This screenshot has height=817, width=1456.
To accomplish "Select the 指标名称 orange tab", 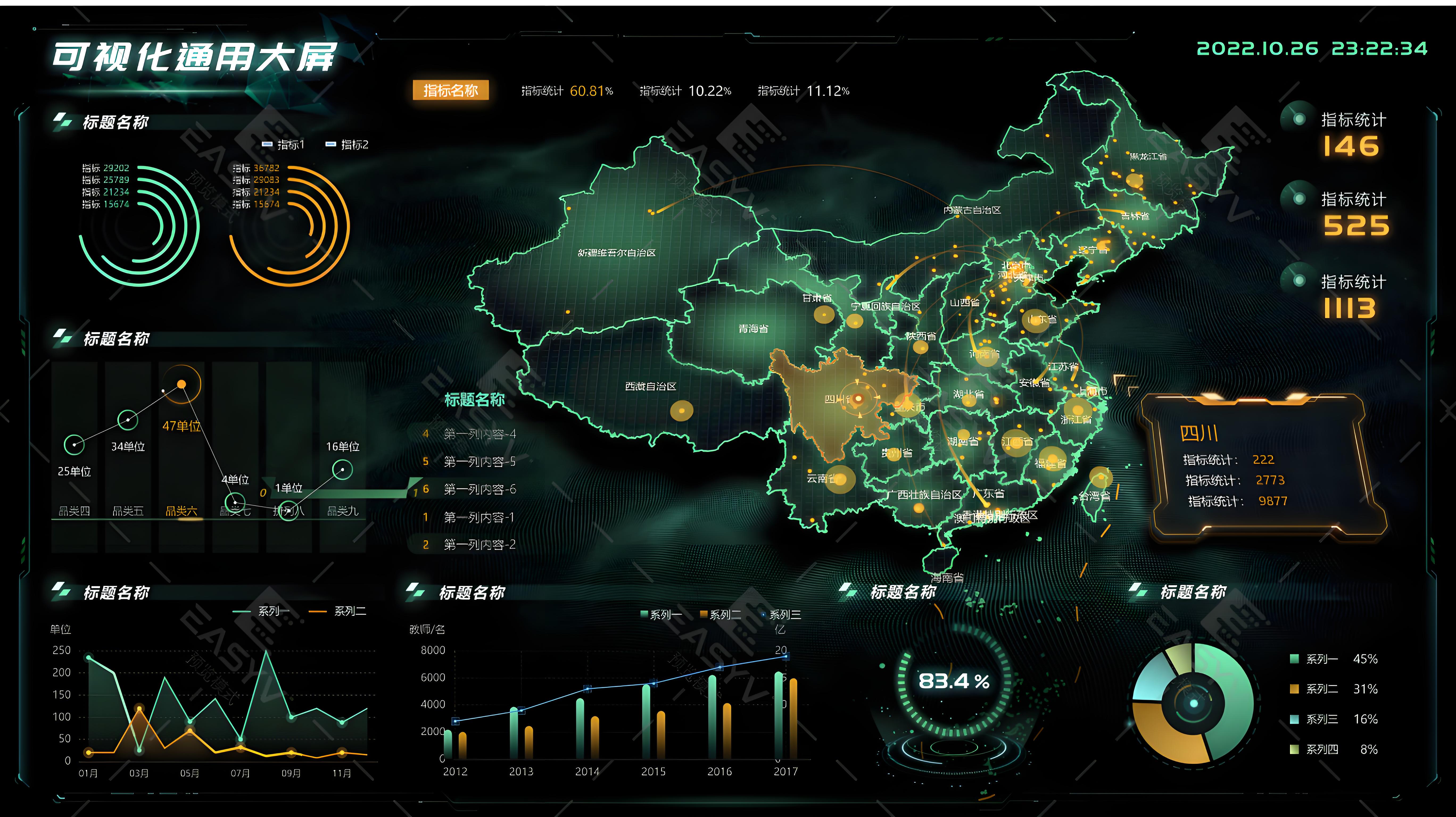I will [450, 90].
